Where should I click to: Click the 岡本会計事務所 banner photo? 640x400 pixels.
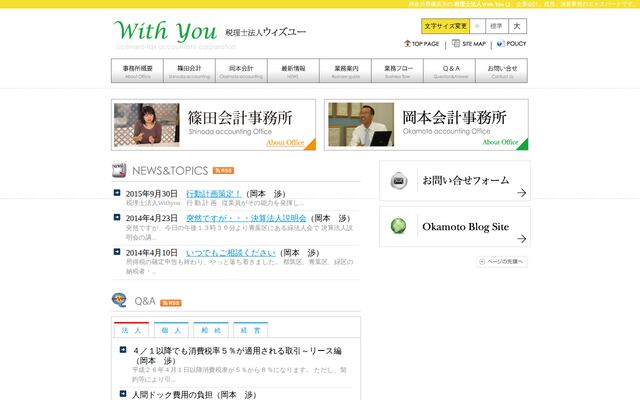click(x=361, y=124)
